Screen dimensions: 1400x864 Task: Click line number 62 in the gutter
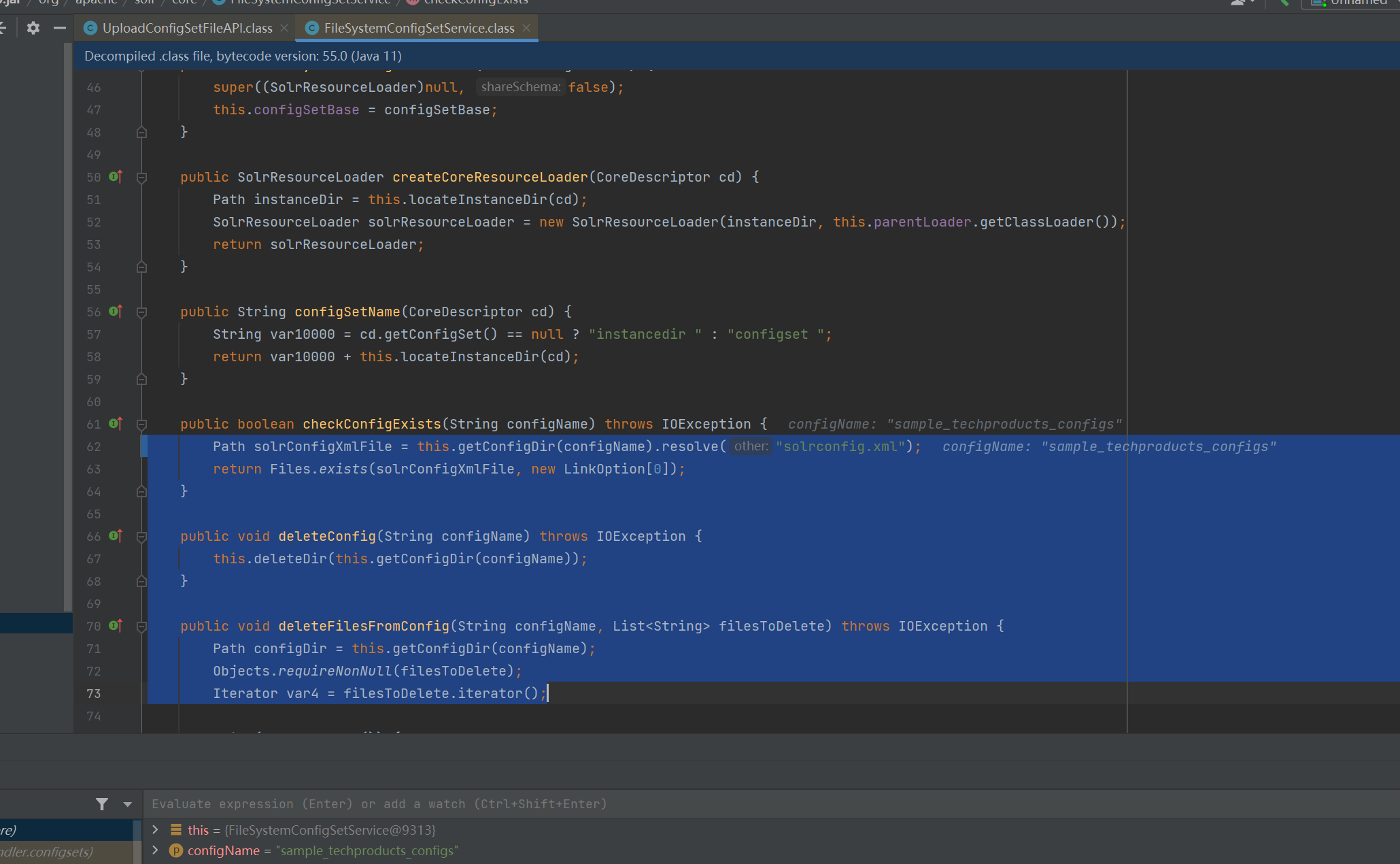coord(94,447)
